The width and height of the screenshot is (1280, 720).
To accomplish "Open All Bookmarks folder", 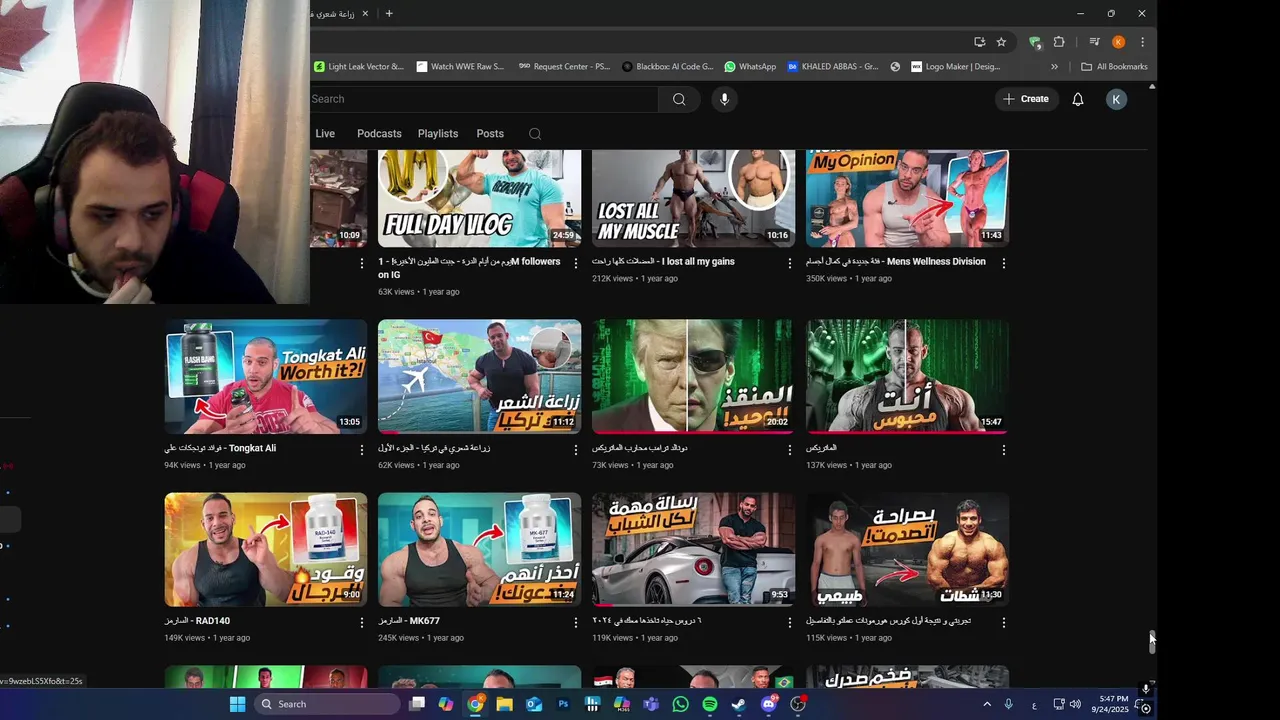I will tap(1114, 67).
